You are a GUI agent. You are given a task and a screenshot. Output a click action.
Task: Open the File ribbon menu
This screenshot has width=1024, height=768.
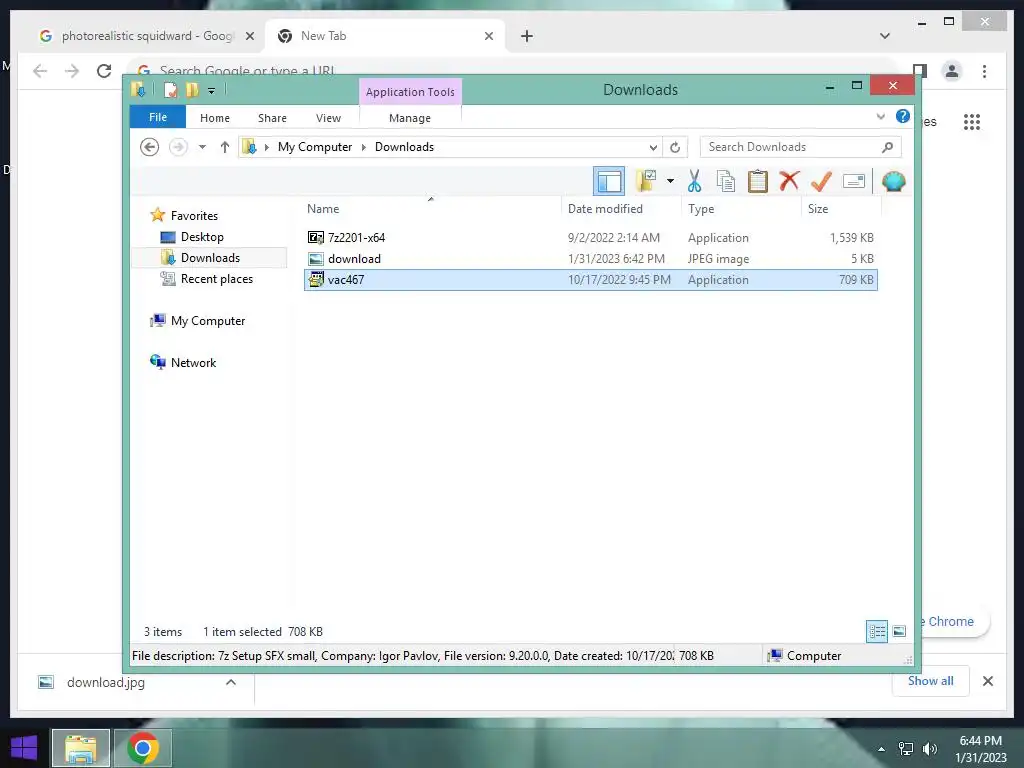tap(158, 117)
